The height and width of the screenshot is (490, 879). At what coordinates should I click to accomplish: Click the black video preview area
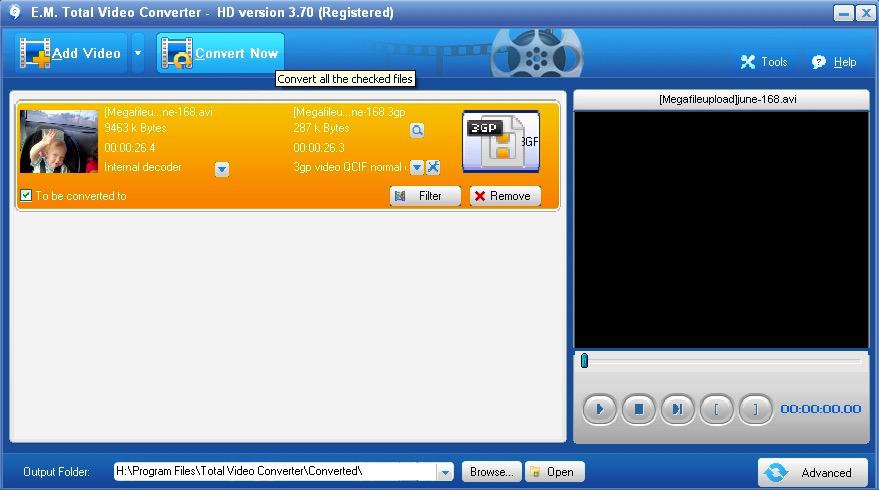click(721, 230)
